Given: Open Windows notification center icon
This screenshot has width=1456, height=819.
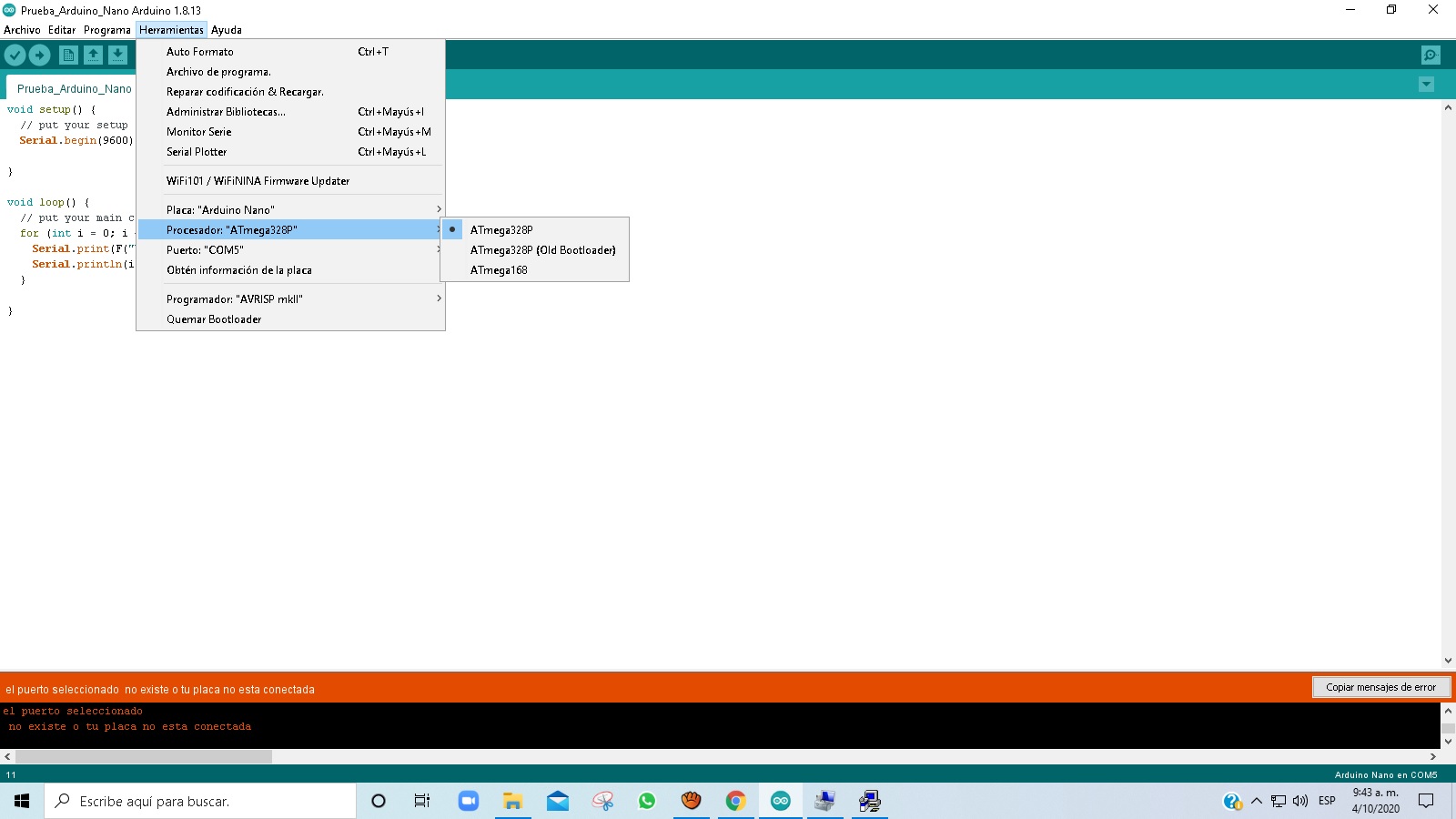Looking at the screenshot, I should pyautogui.click(x=1426, y=801).
